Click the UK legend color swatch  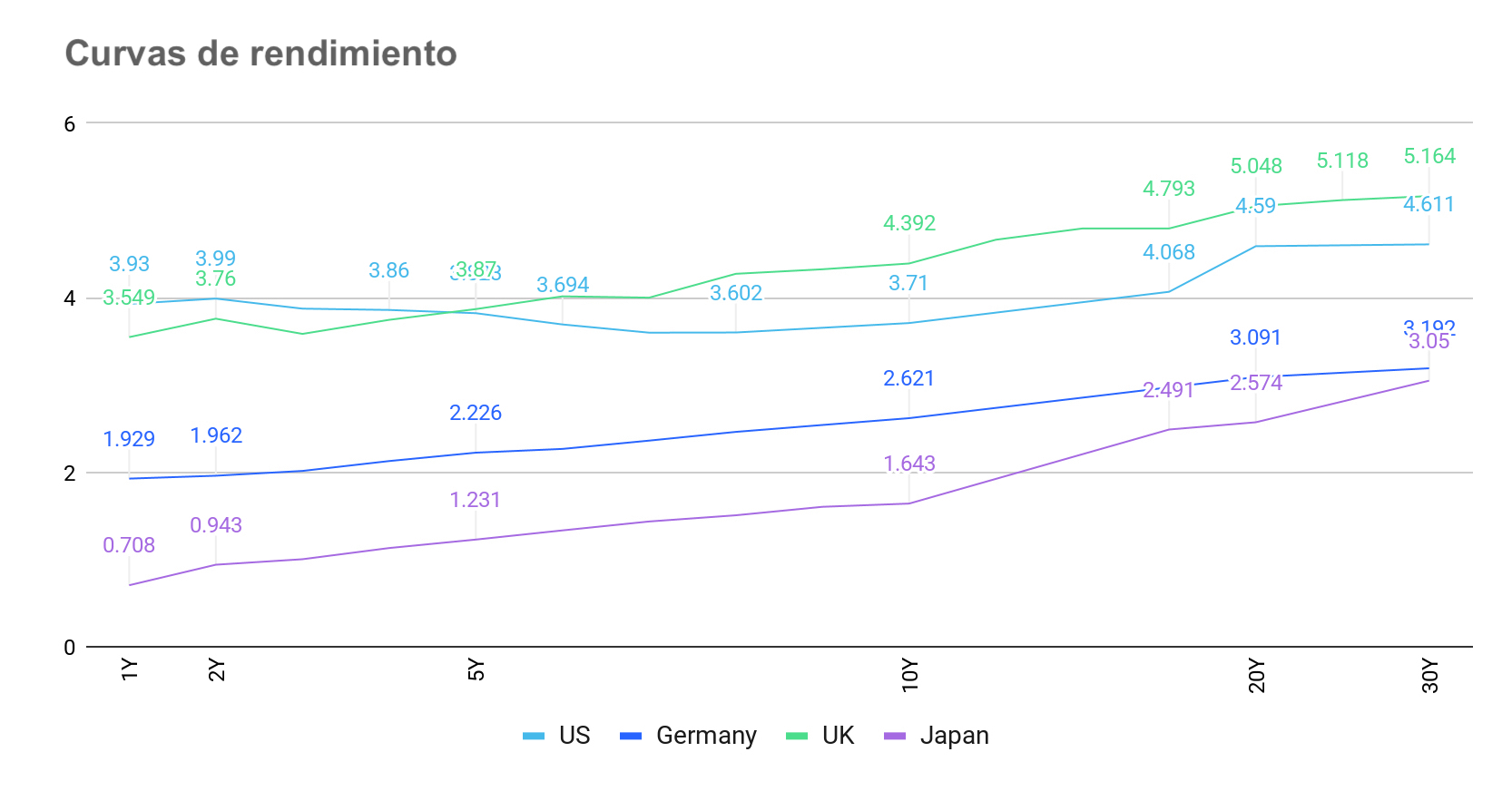pyautogui.click(x=797, y=736)
